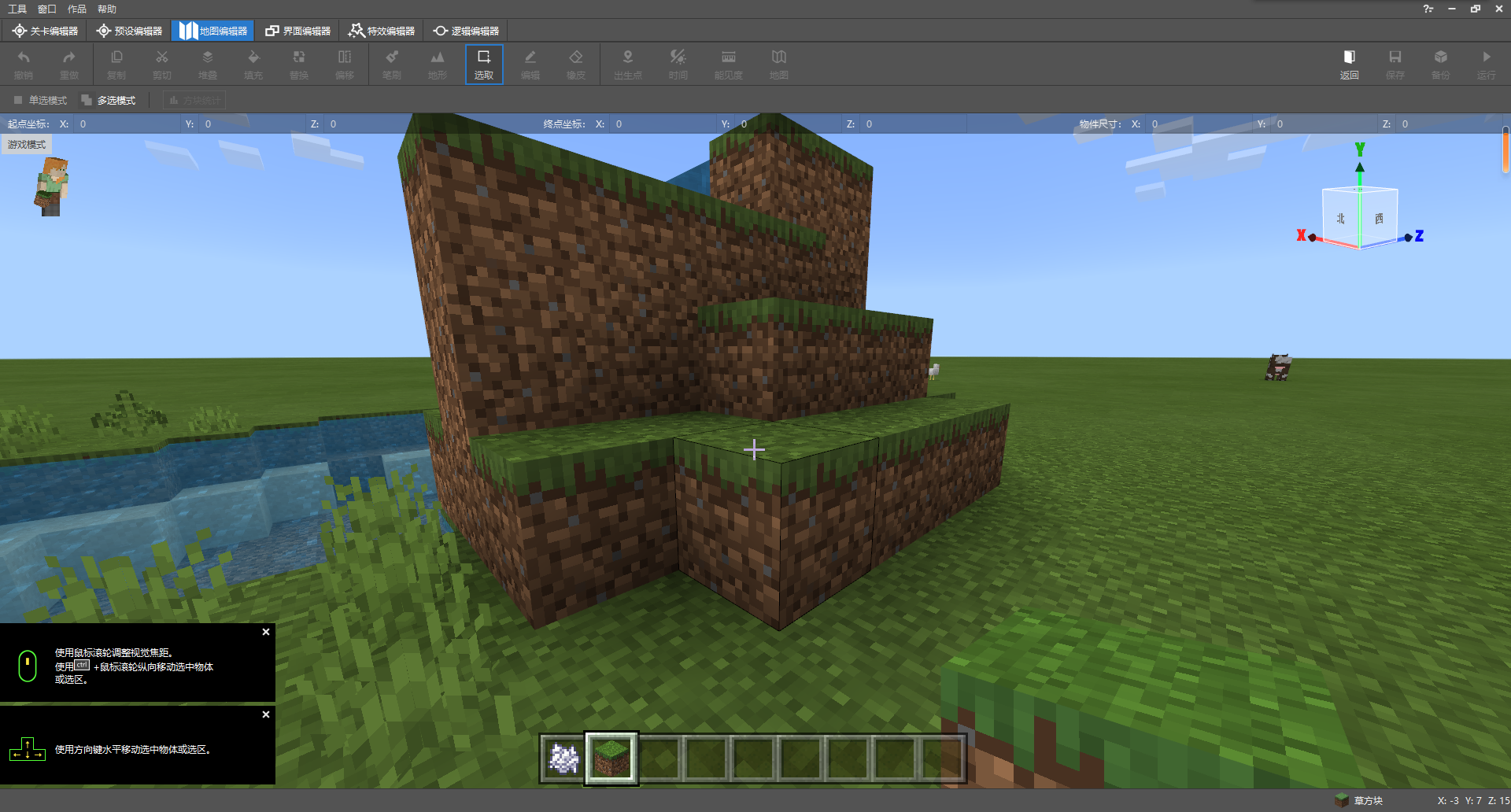Click the Save (保存) icon
This screenshot has height=812, width=1511.
(1395, 64)
